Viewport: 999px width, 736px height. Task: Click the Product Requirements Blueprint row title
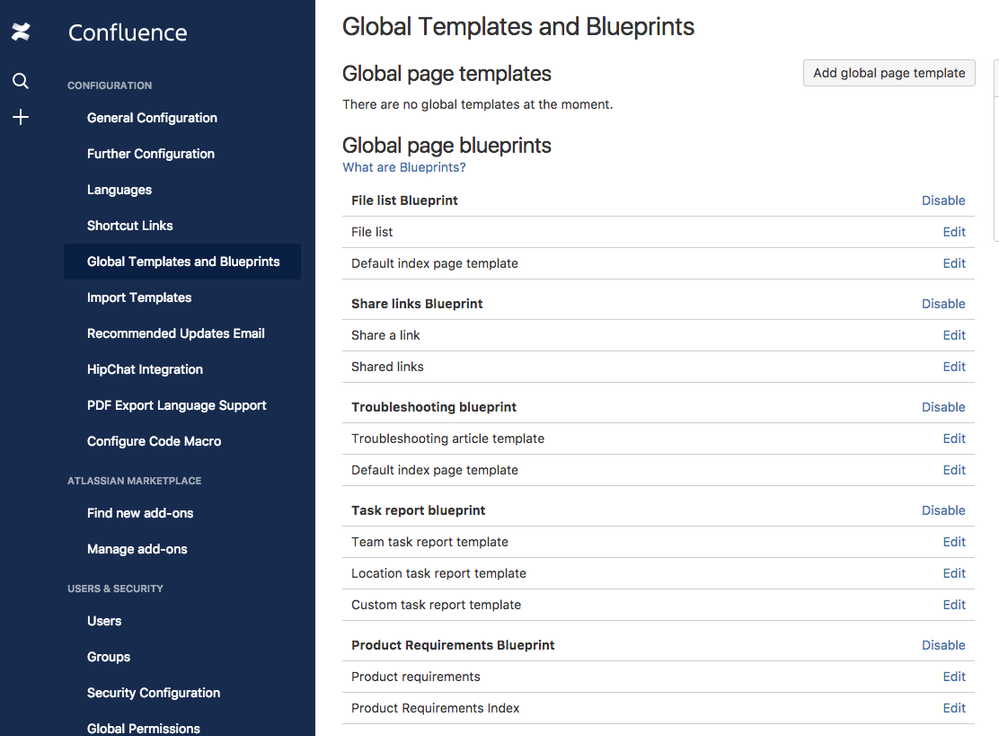pos(452,646)
